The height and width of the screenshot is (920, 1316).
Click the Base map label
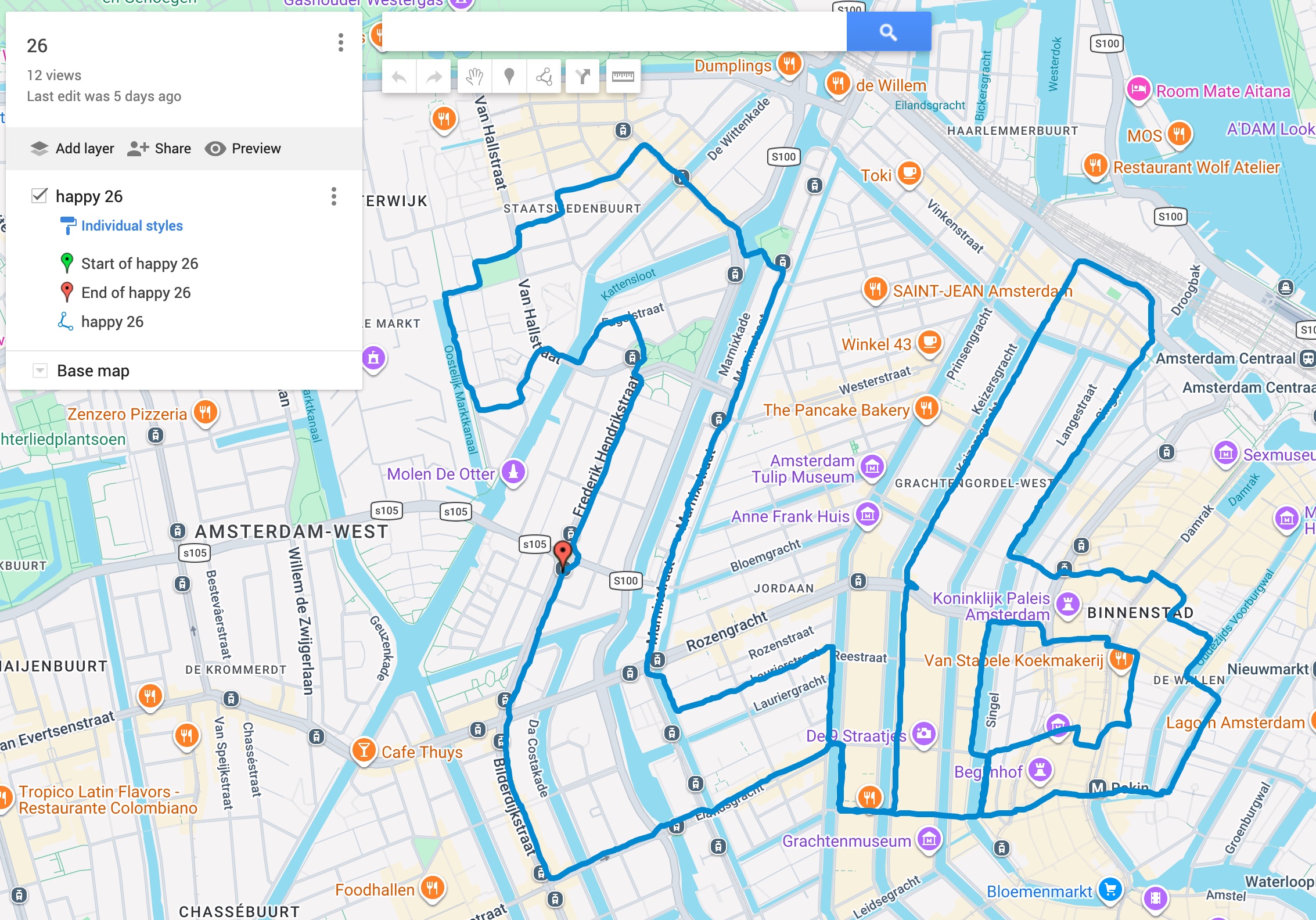point(93,371)
